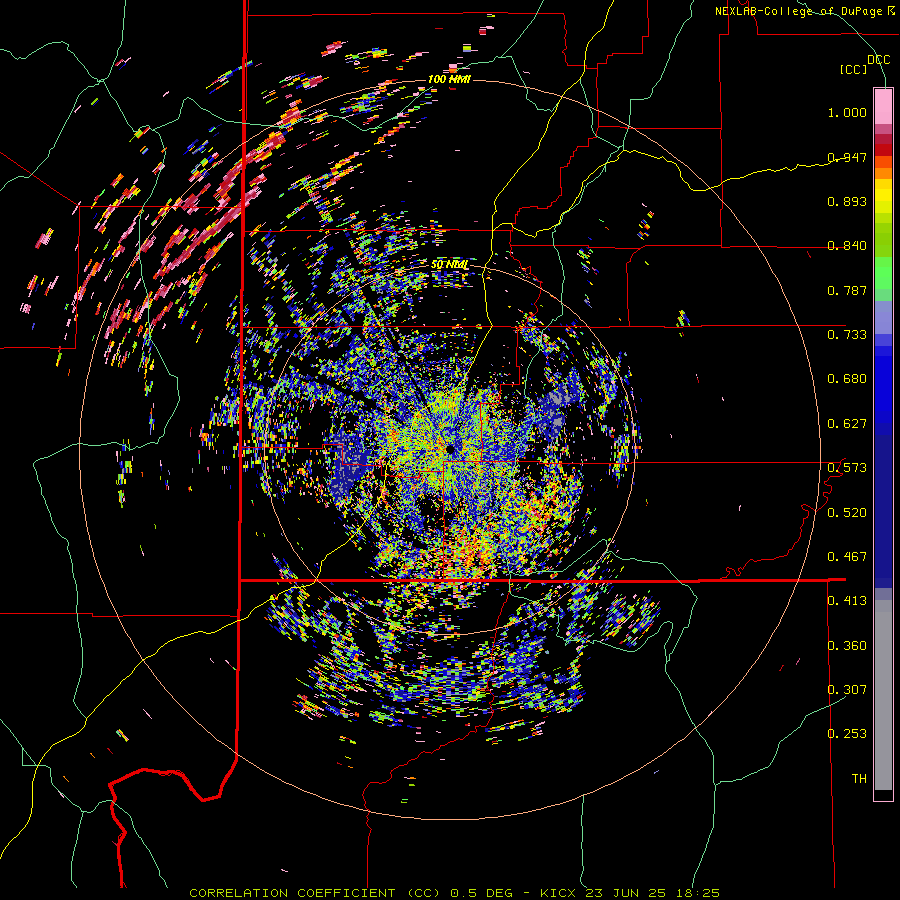Click the 0.573 scale value
This screenshot has height=900, width=900.
click(x=847, y=468)
